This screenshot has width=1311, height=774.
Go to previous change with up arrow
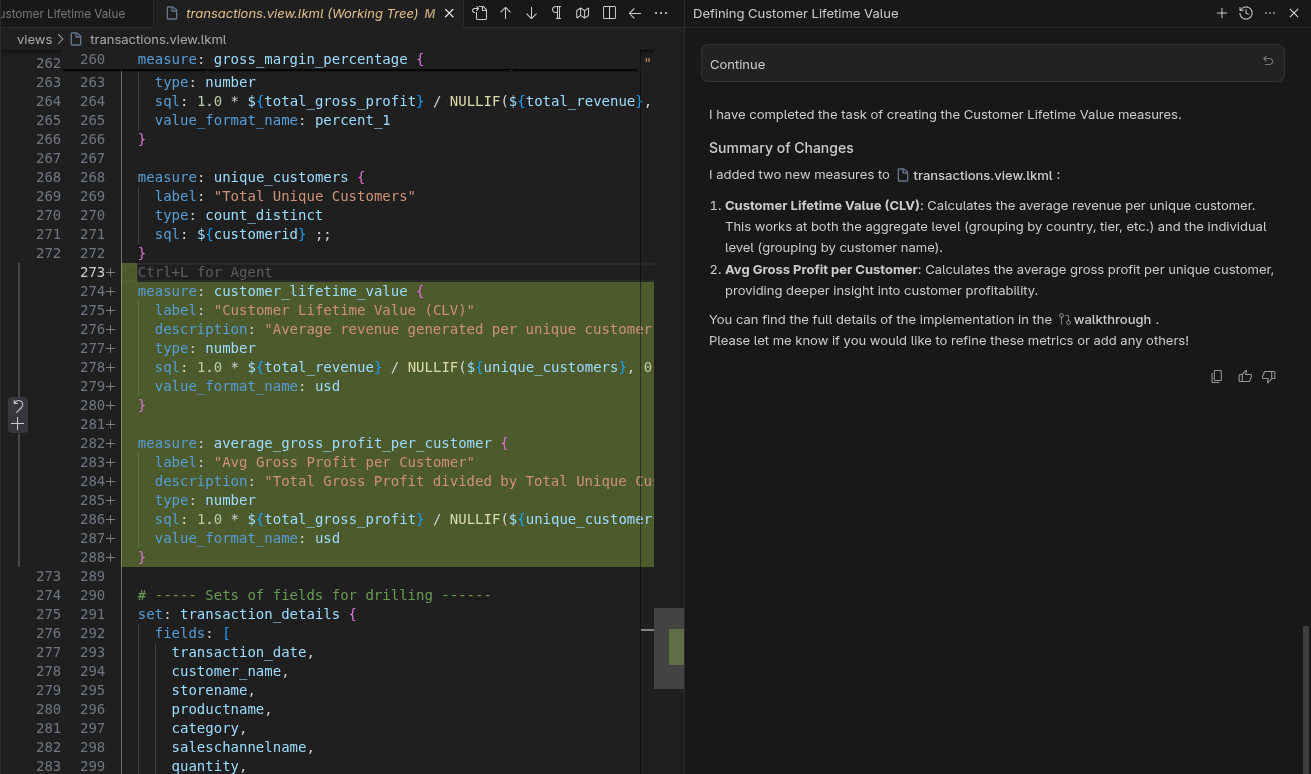pos(506,13)
